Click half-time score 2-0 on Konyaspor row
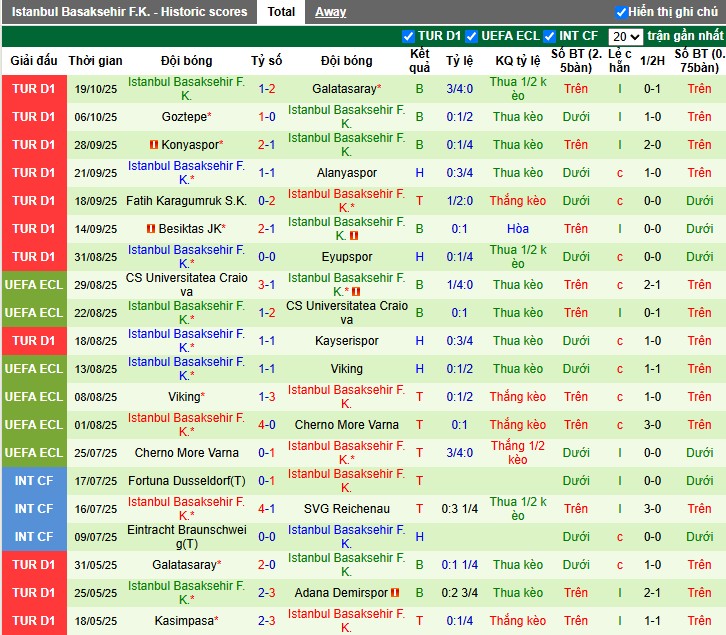 point(652,145)
